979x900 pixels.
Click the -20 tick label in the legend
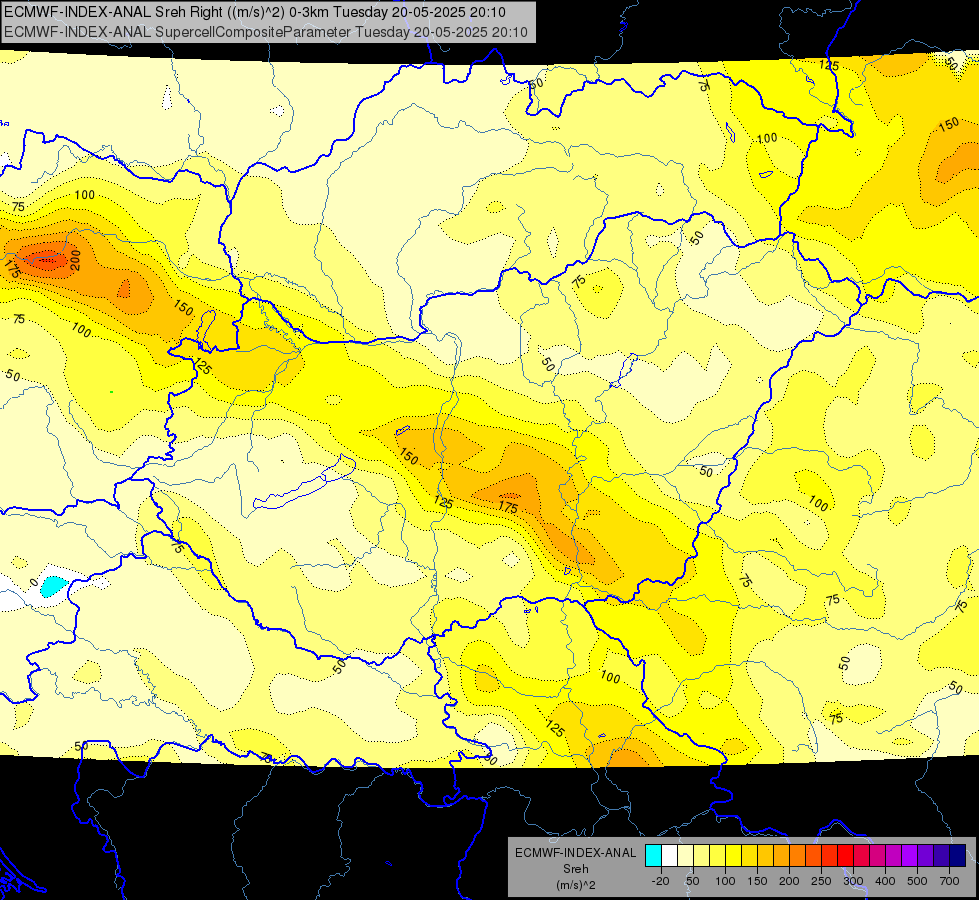[660, 881]
